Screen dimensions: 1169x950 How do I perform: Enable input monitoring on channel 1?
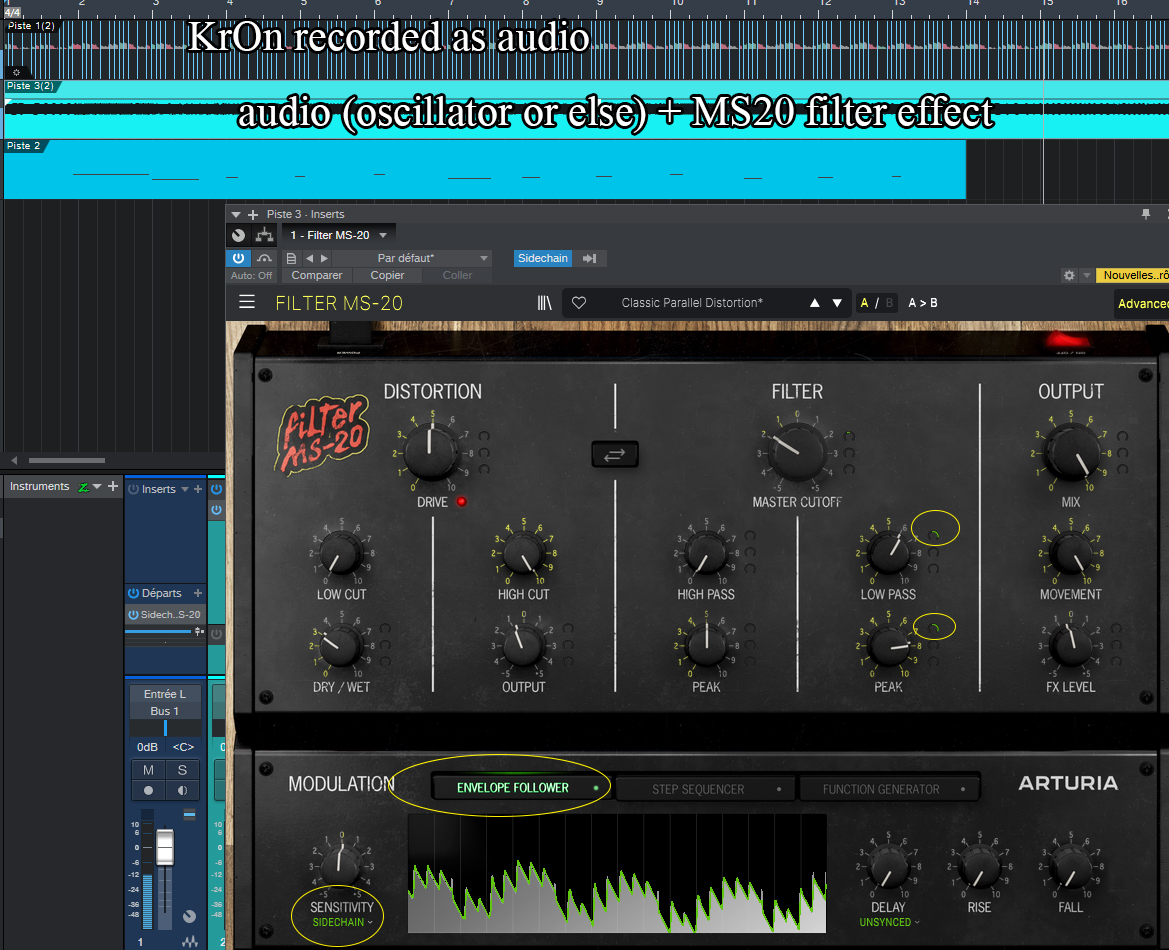tap(183, 790)
